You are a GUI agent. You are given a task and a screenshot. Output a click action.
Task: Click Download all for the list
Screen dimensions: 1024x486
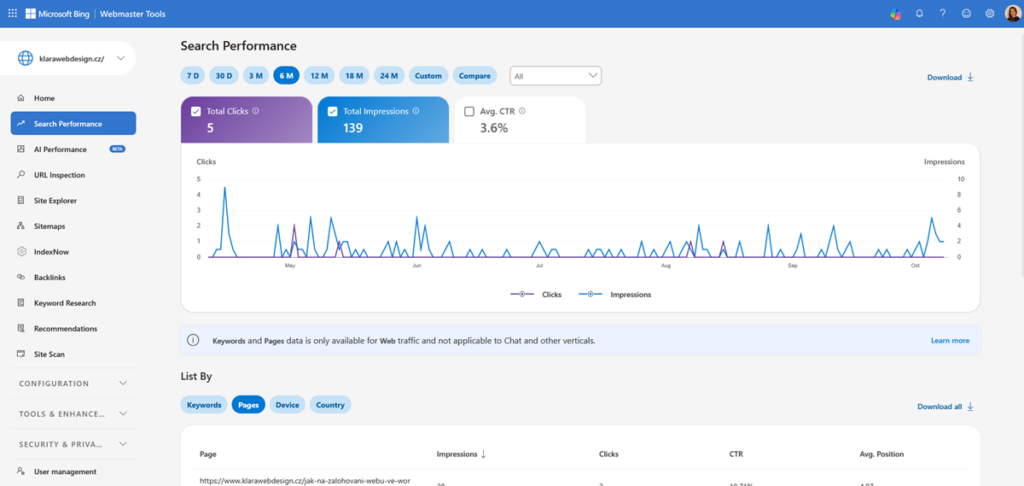coord(945,406)
